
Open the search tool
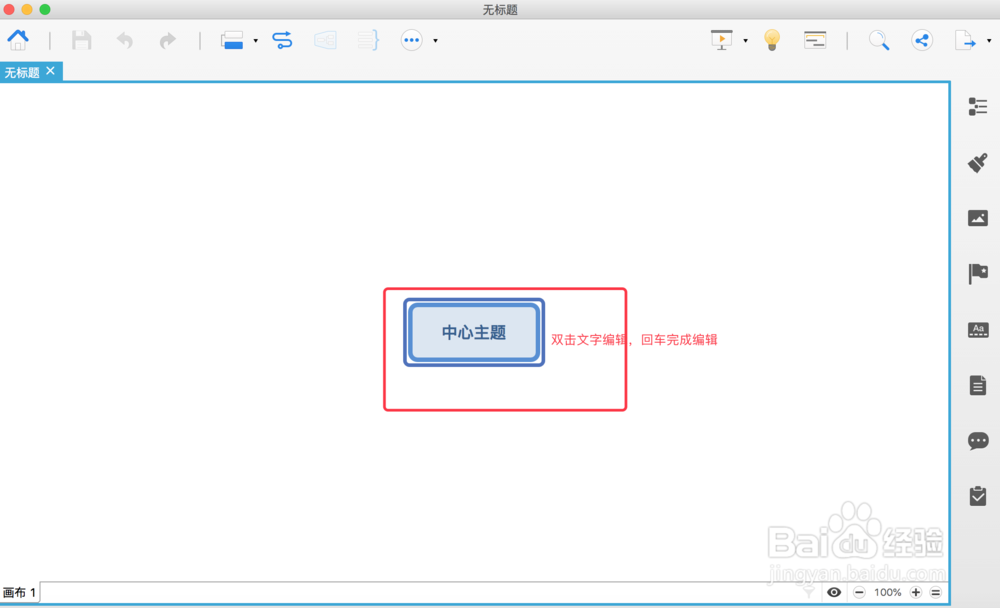[x=879, y=40]
